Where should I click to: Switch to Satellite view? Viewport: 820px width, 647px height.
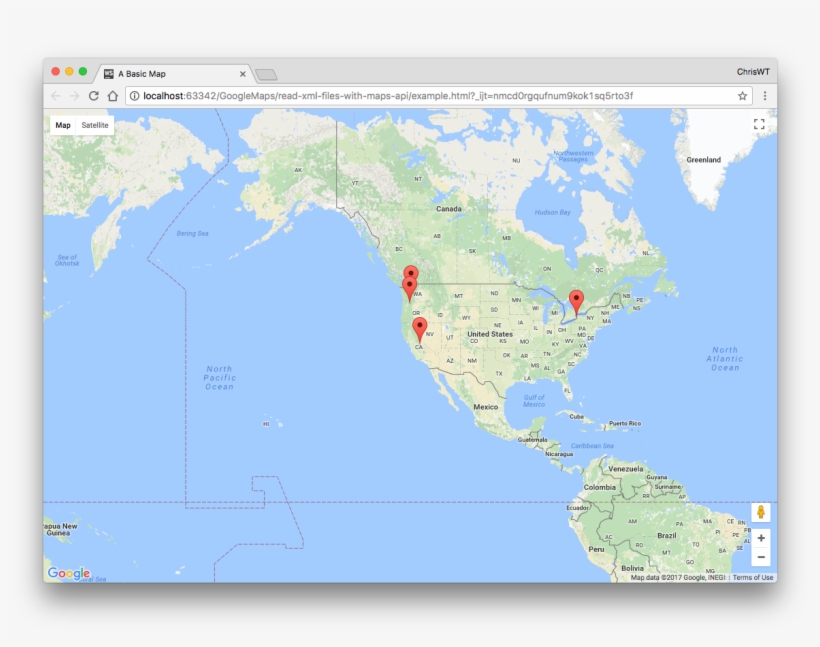(x=96, y=124)
